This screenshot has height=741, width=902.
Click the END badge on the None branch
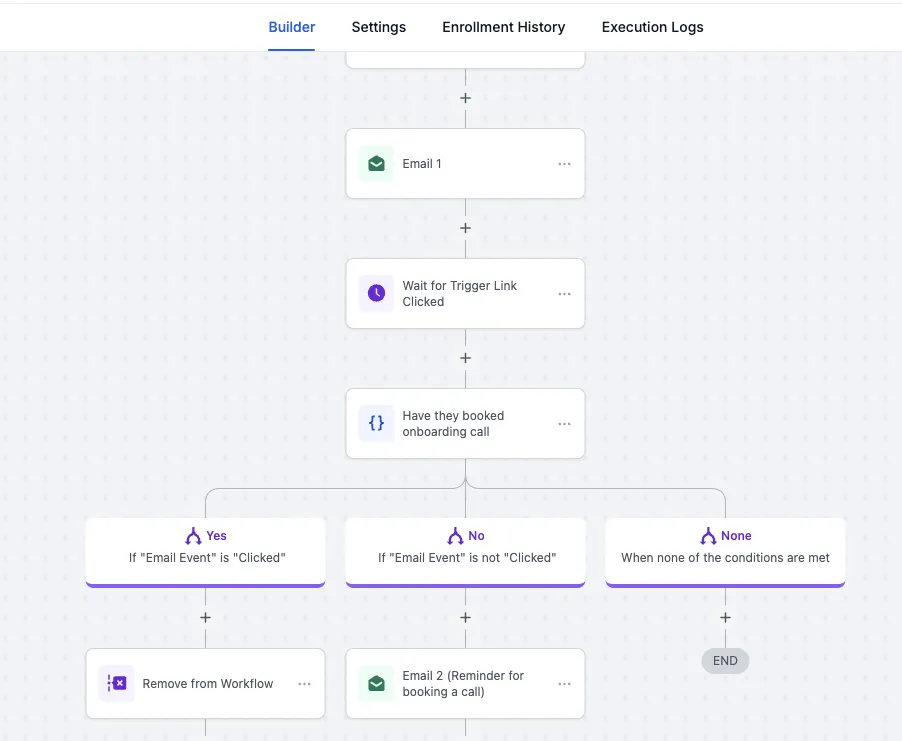pos(724,660)
